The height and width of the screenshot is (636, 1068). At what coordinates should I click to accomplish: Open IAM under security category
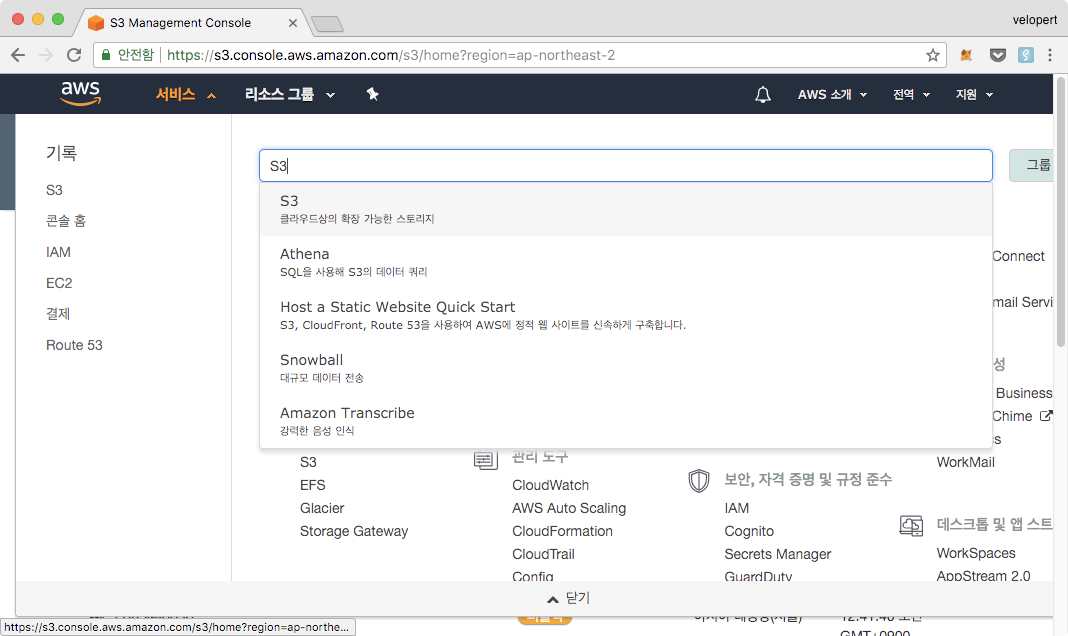coord(736,508)
